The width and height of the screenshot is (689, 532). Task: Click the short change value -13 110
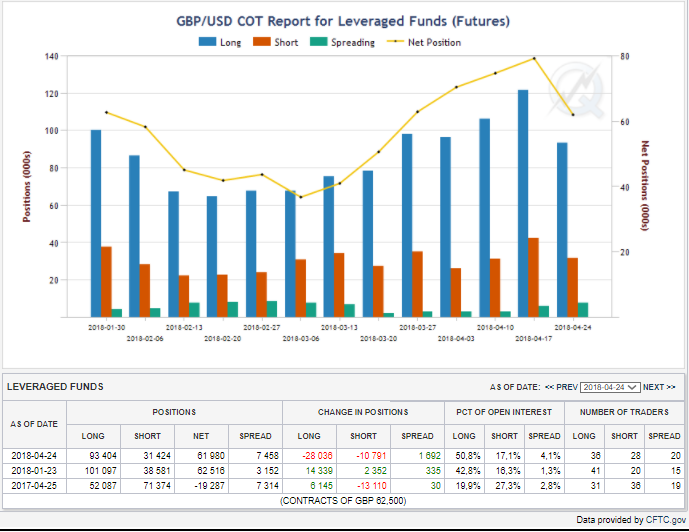(x=371, y=485)
